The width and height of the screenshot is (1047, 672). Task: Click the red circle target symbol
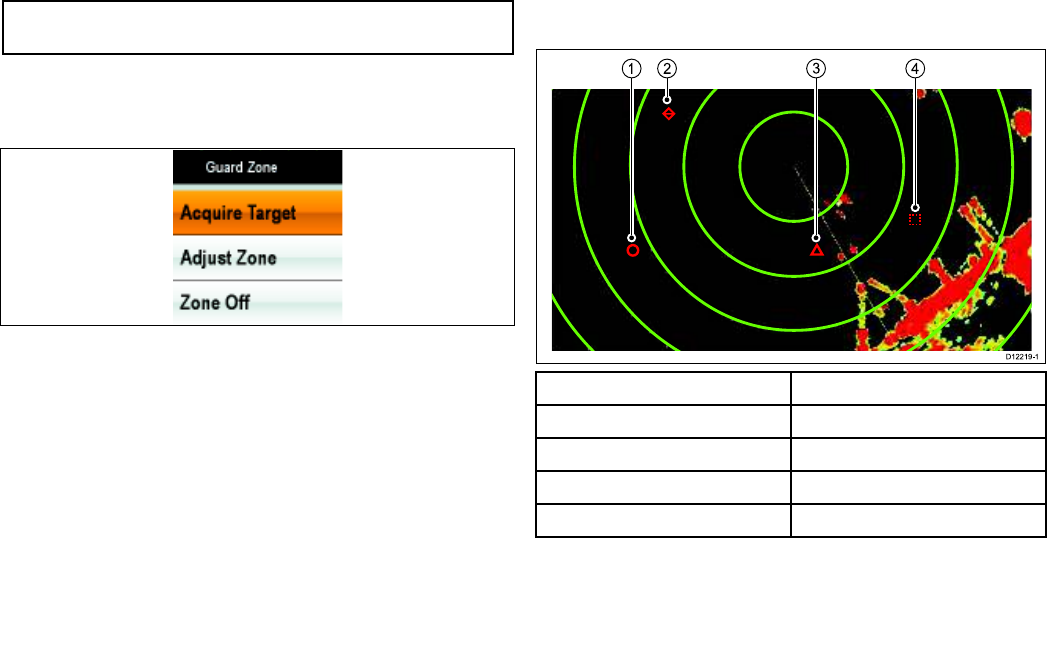[x=633, y=250]
